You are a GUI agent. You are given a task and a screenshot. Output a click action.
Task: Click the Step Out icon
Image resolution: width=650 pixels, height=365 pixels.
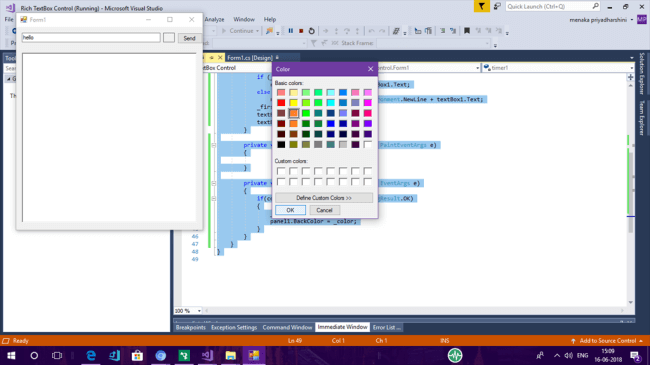click(357, 31)
